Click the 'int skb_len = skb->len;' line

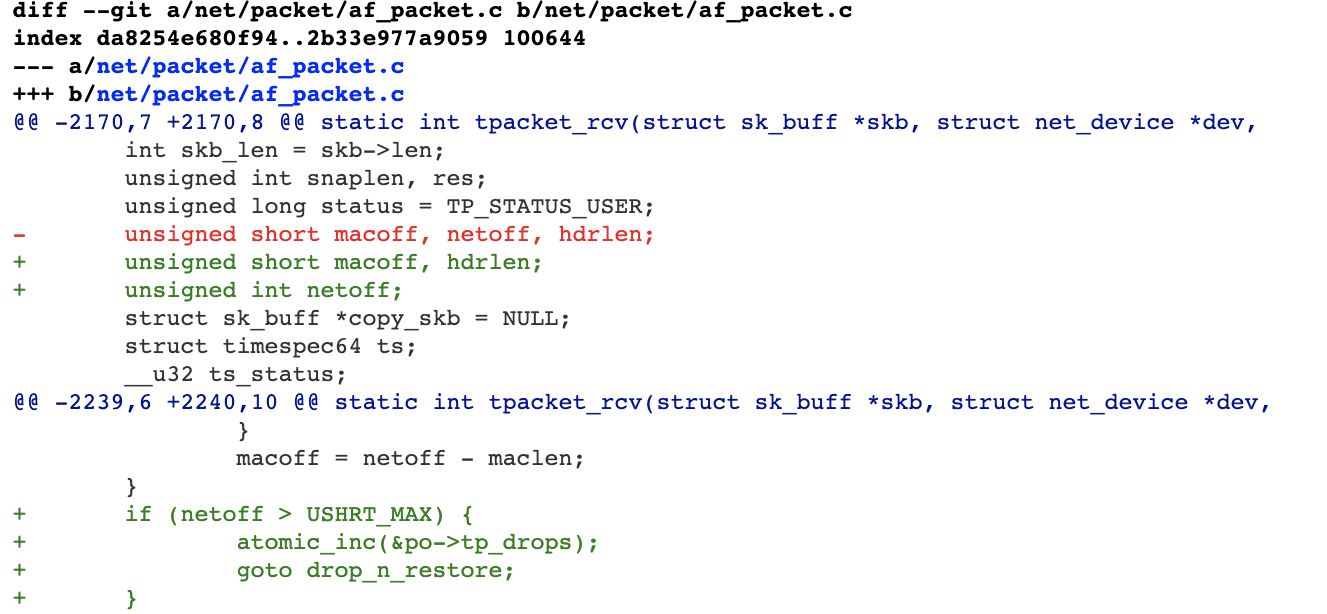tap(284, 150)
